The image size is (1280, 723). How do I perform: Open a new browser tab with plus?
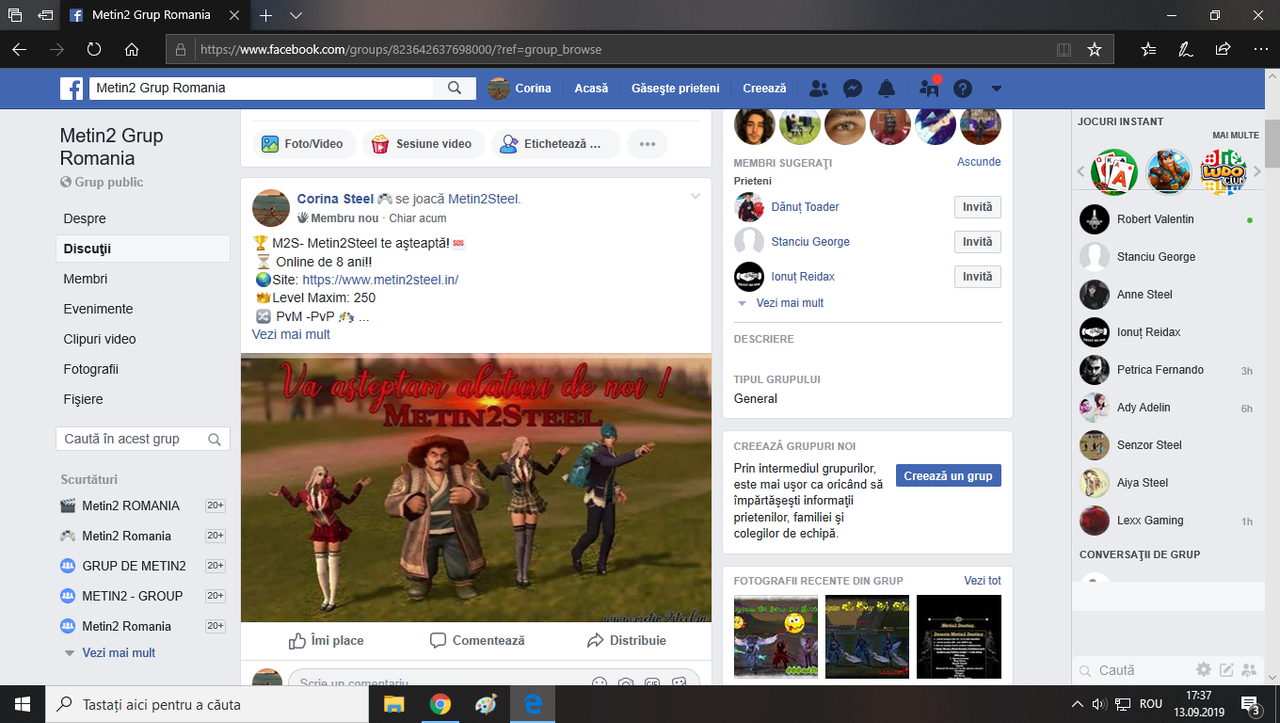[266, 16]
